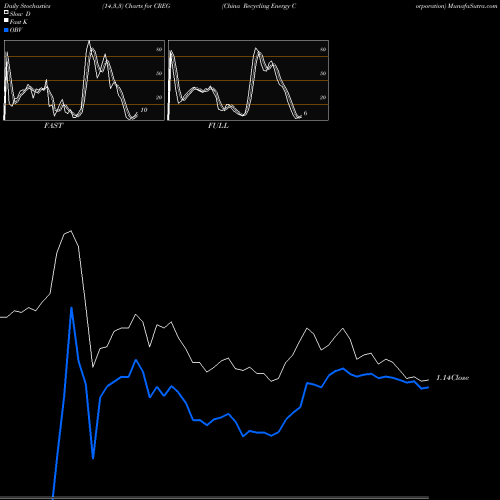The width and height of the screenshot is (500, 500).
Task: Click the Slow D legend swatch
Action: click(x=6, y=13)
